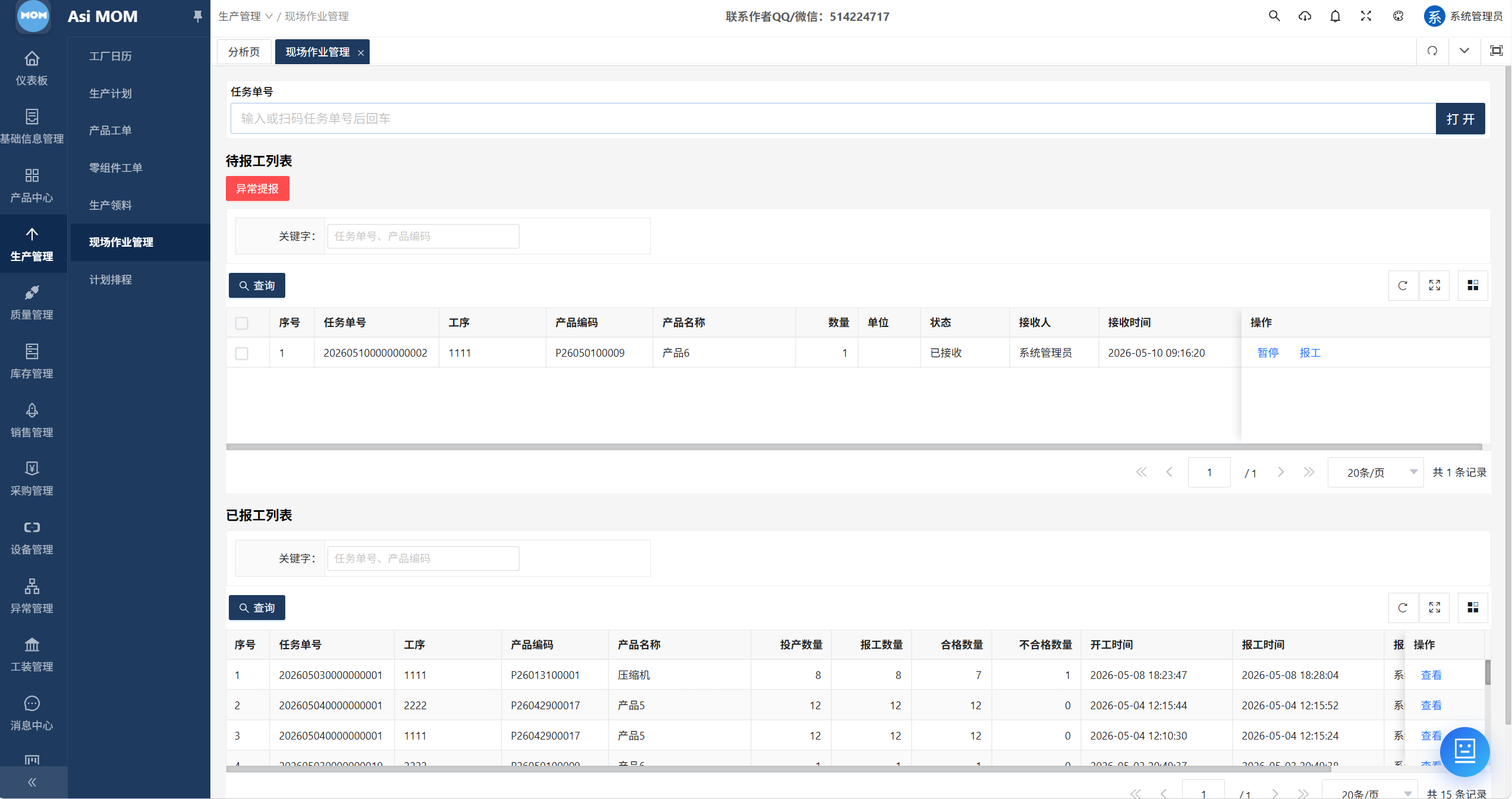Open 质量管理 in the sidebar
This screenshot has width=1512, height=799.
pyautogui.click(x=32, y=302)
